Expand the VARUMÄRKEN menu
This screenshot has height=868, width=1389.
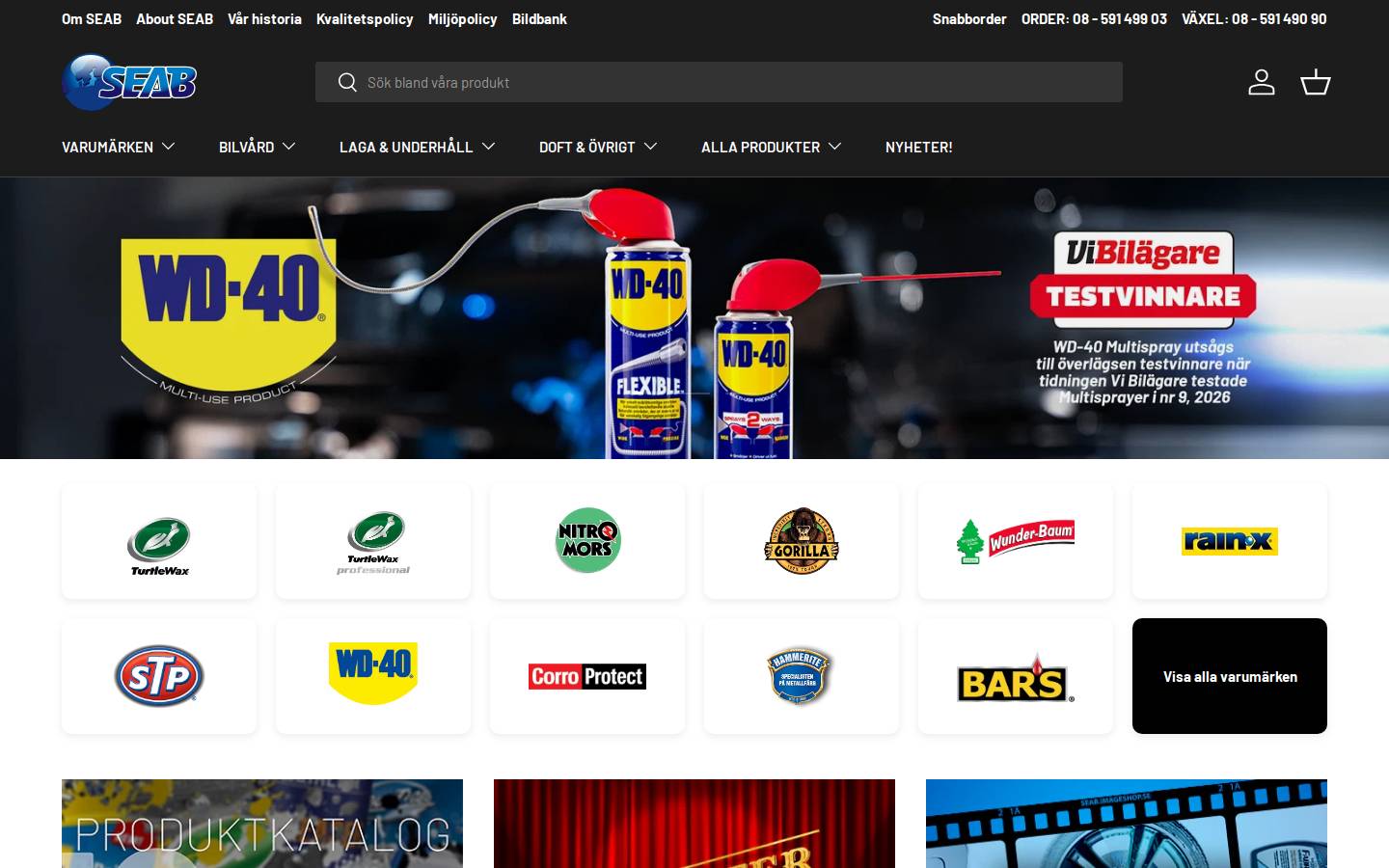(x=118, y=147)
